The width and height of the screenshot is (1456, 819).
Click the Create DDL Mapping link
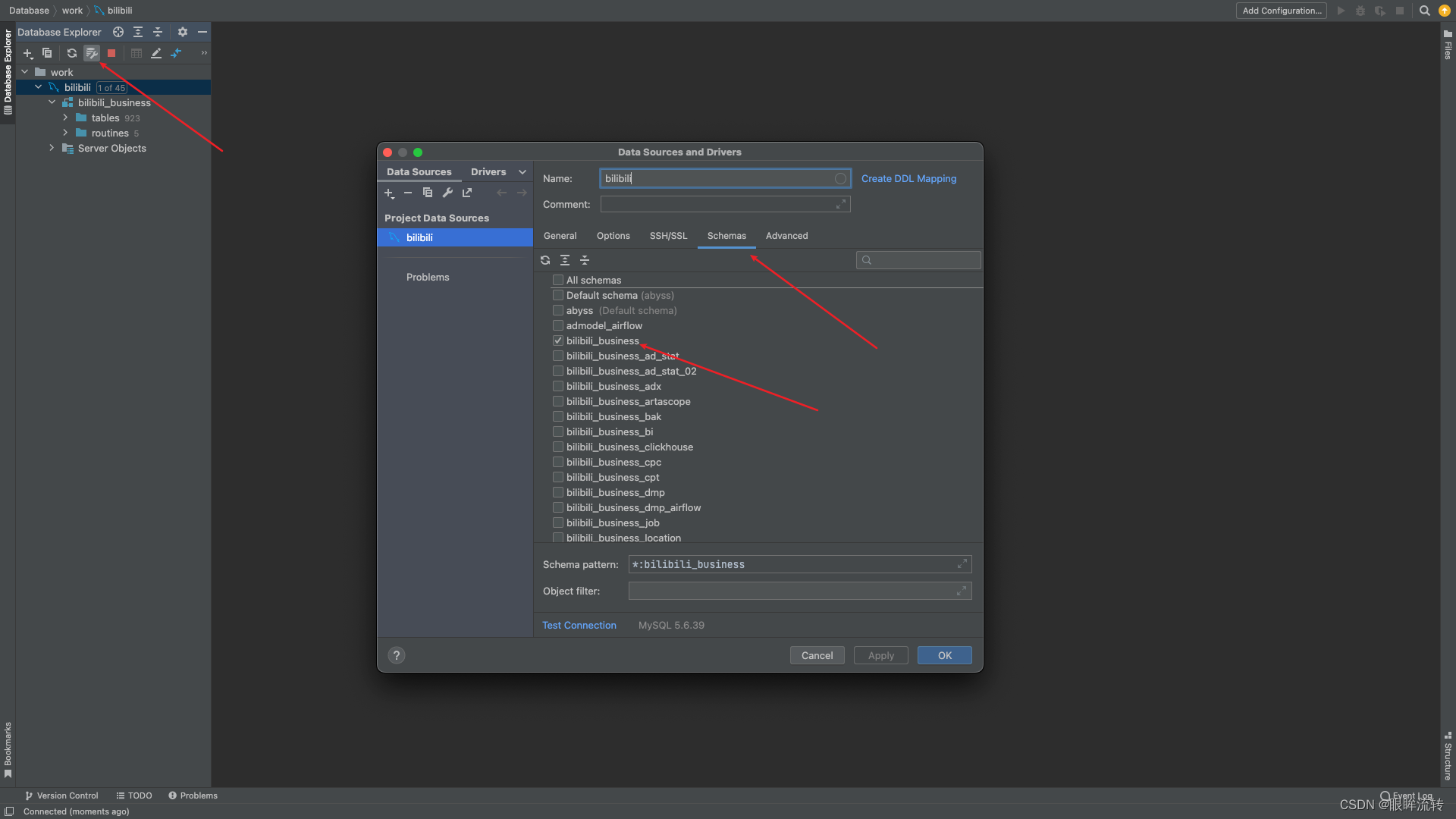click(908, 179)
